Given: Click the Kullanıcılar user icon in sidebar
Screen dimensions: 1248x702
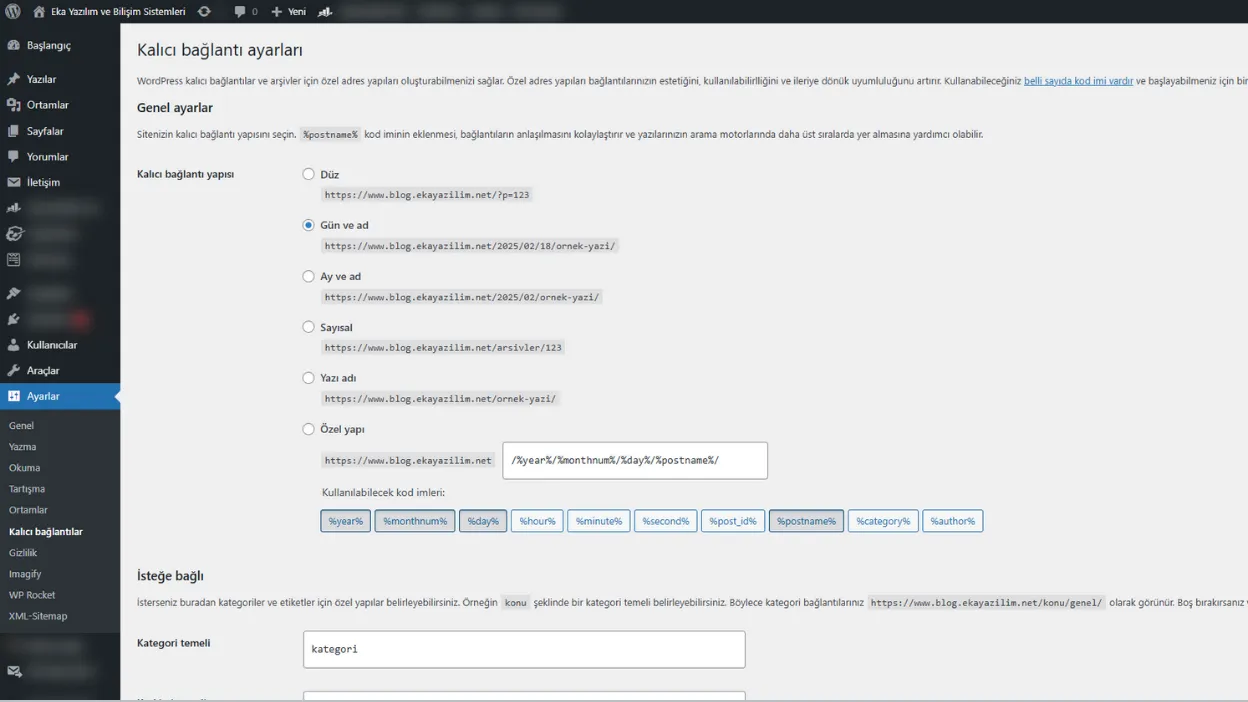Looking at the screenshot, I should coord(13,345).
